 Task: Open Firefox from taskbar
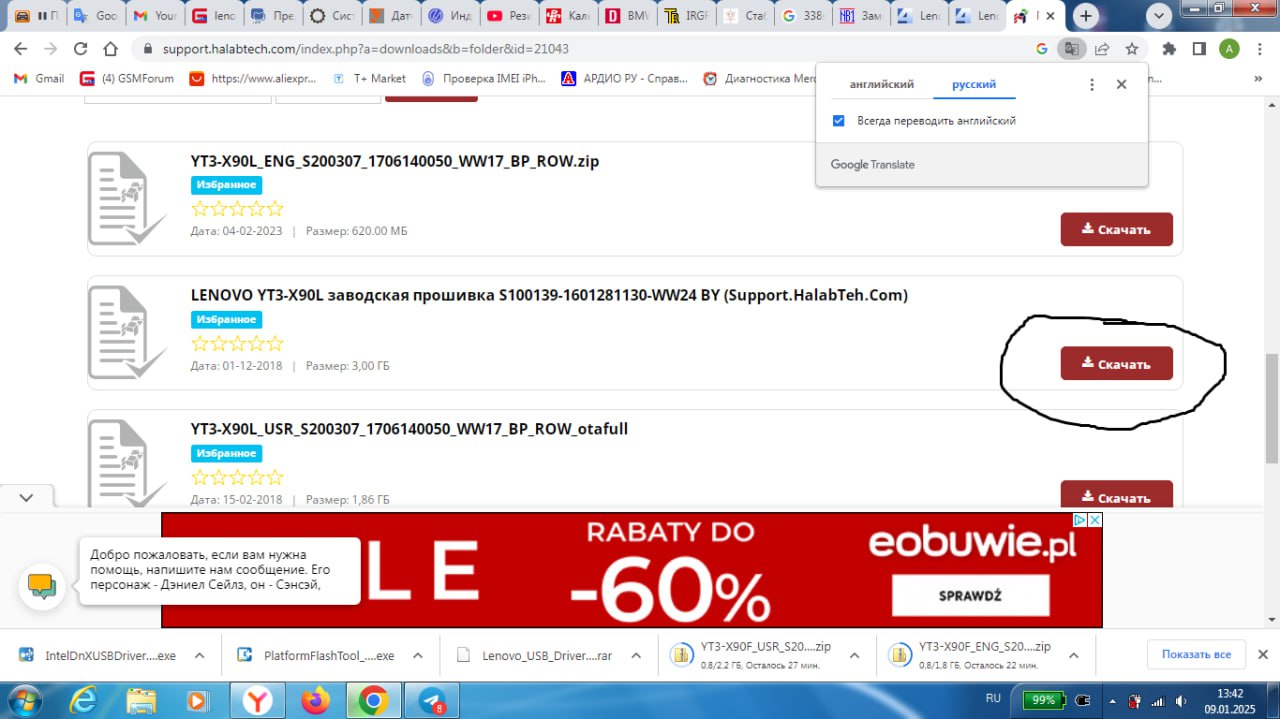[x=315, y=700]
